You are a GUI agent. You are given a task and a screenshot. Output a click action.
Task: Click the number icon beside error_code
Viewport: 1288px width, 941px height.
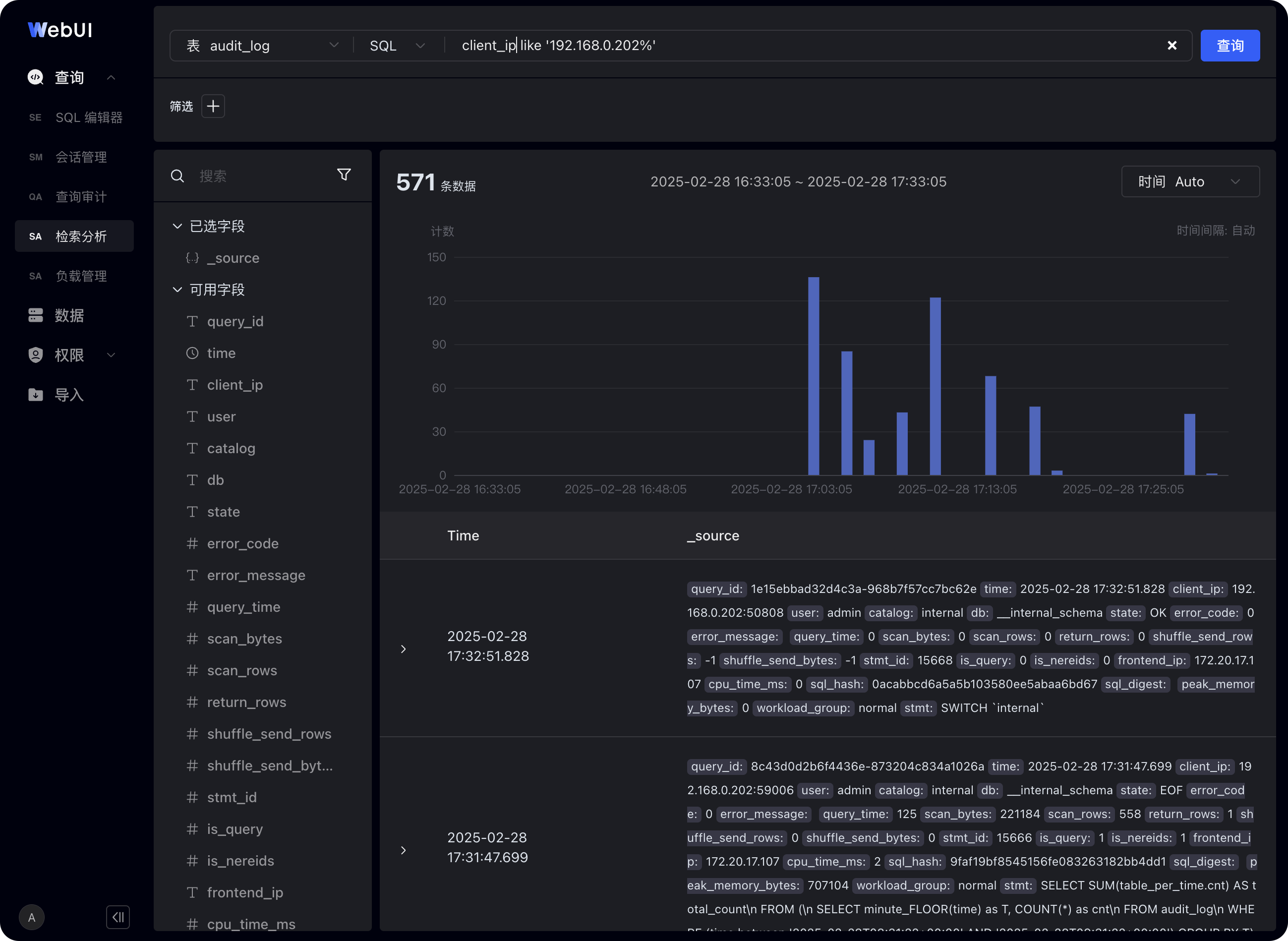click(x=192, y=543)
